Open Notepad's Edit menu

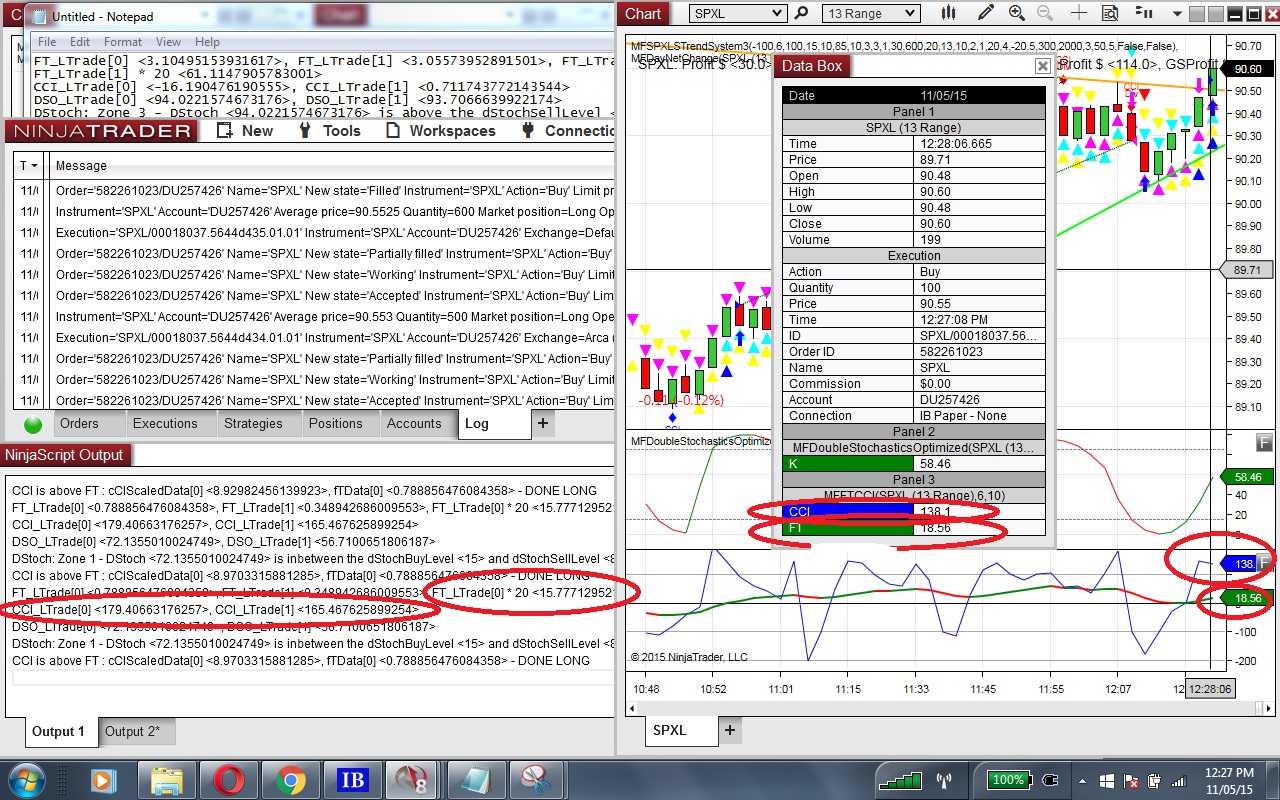(80, 42)
